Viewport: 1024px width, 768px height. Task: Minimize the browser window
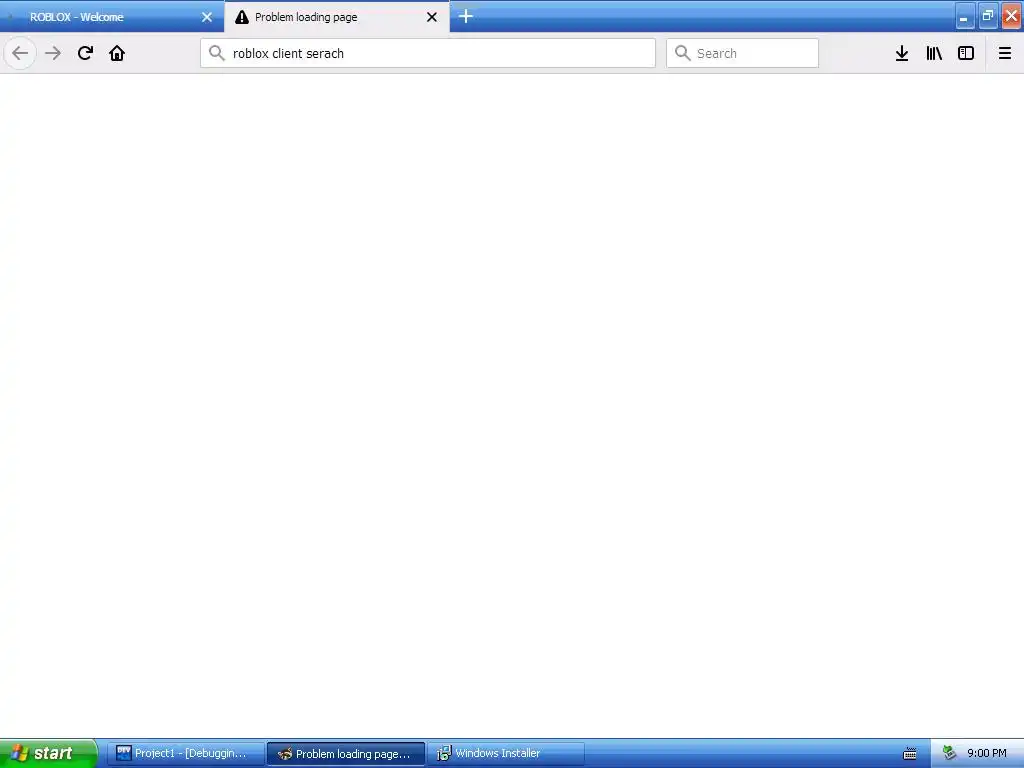(965, 16)
